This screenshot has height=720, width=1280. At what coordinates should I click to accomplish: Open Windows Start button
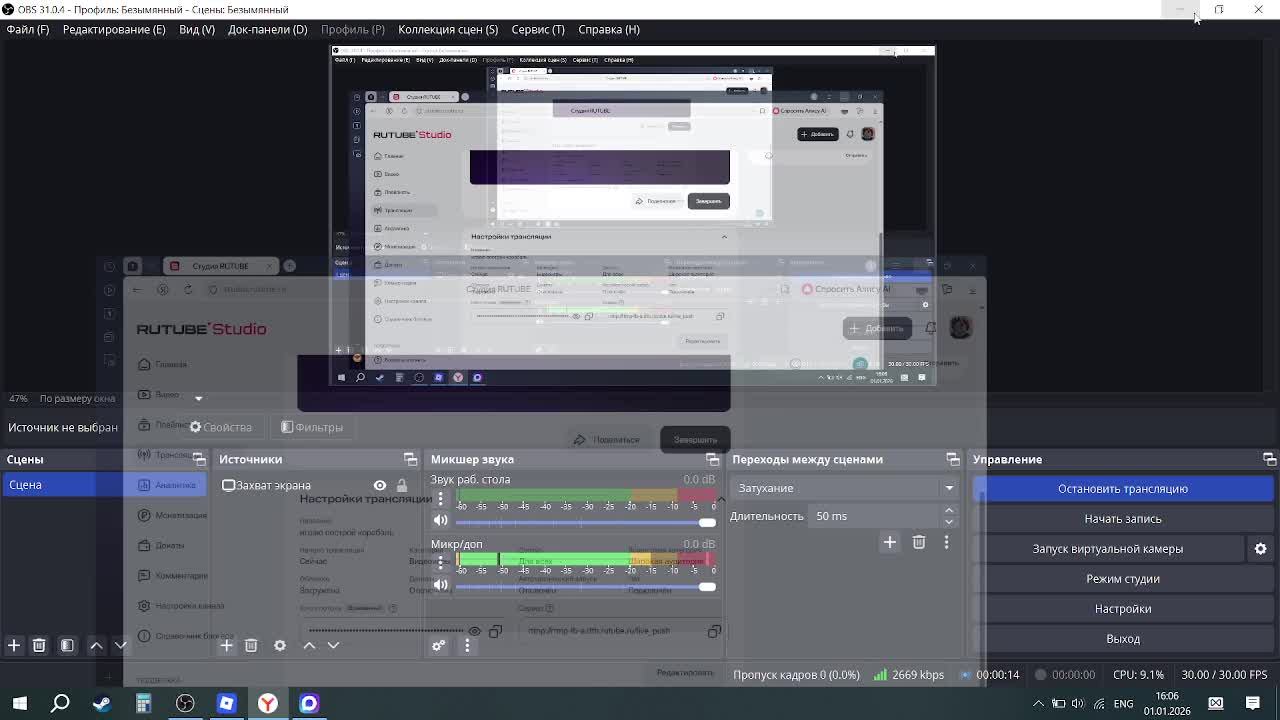pyautogui.click(x=19, y=704)
